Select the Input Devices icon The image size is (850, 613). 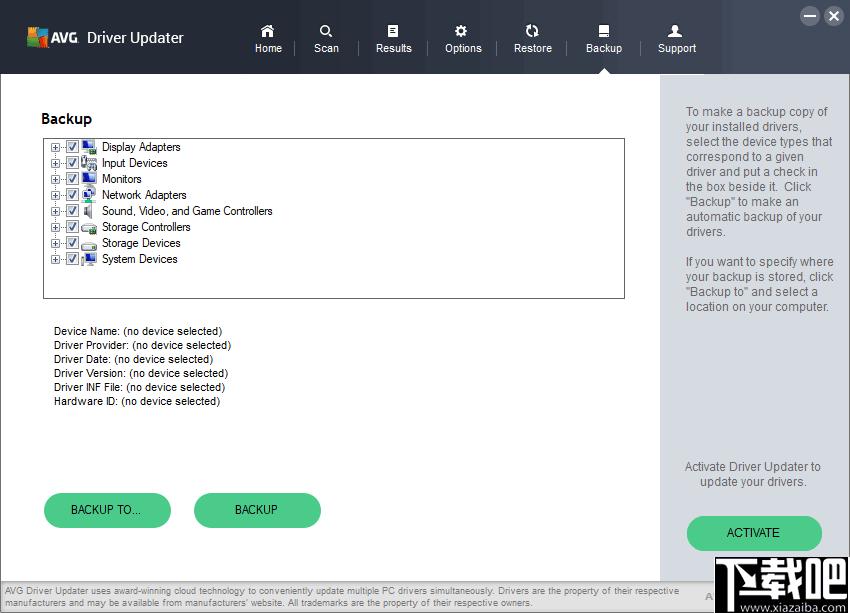tap(89, 163)
